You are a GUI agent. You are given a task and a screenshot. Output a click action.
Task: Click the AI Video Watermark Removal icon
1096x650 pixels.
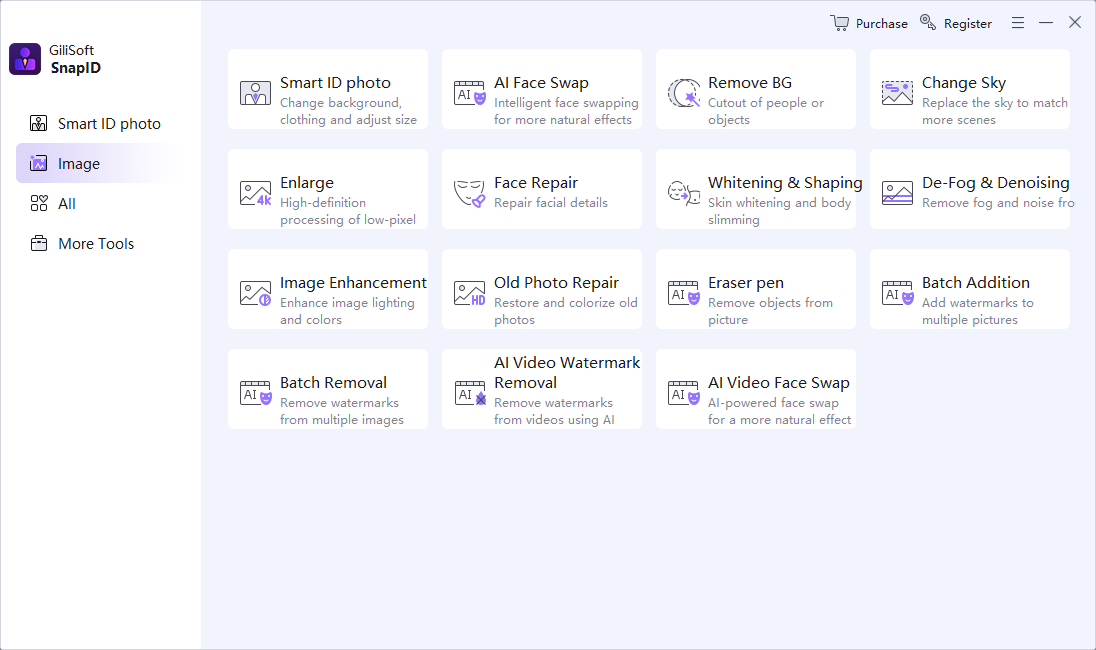pos(469,393)
